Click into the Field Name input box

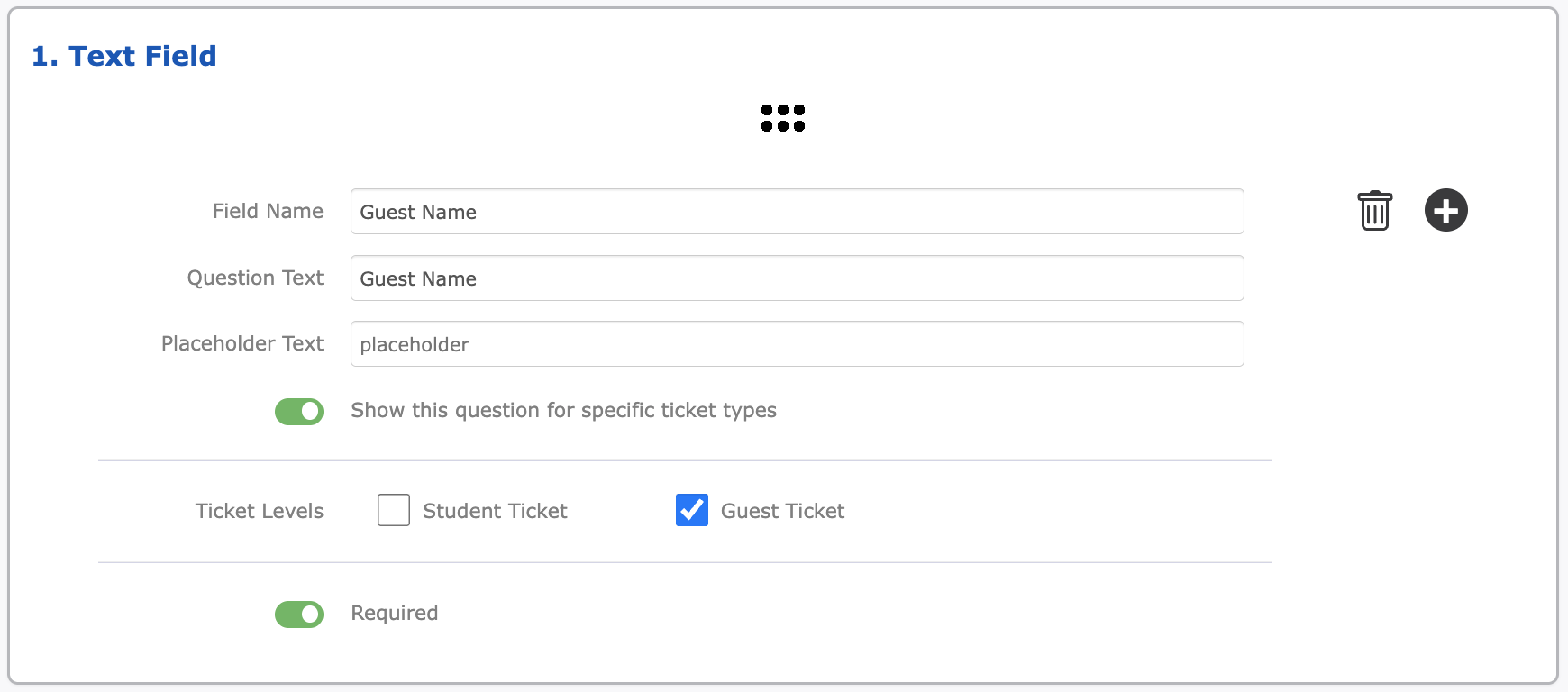(x=797, y=212)
